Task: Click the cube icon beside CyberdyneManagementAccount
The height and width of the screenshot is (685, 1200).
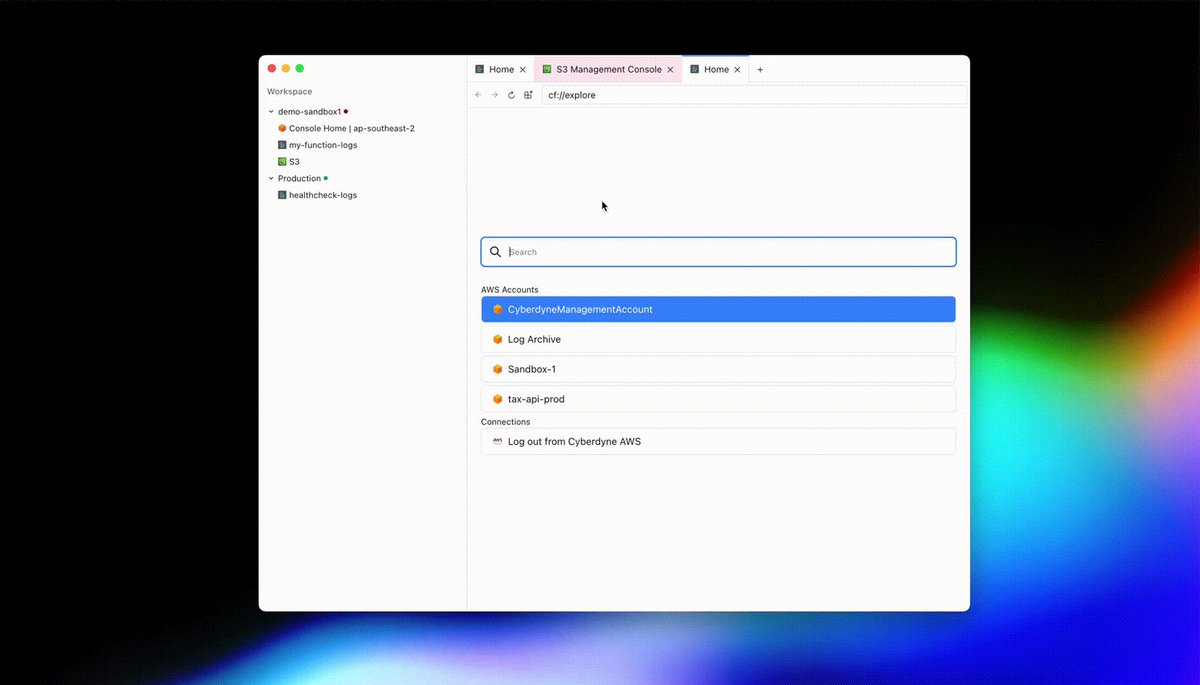Action: click(498, 310)
